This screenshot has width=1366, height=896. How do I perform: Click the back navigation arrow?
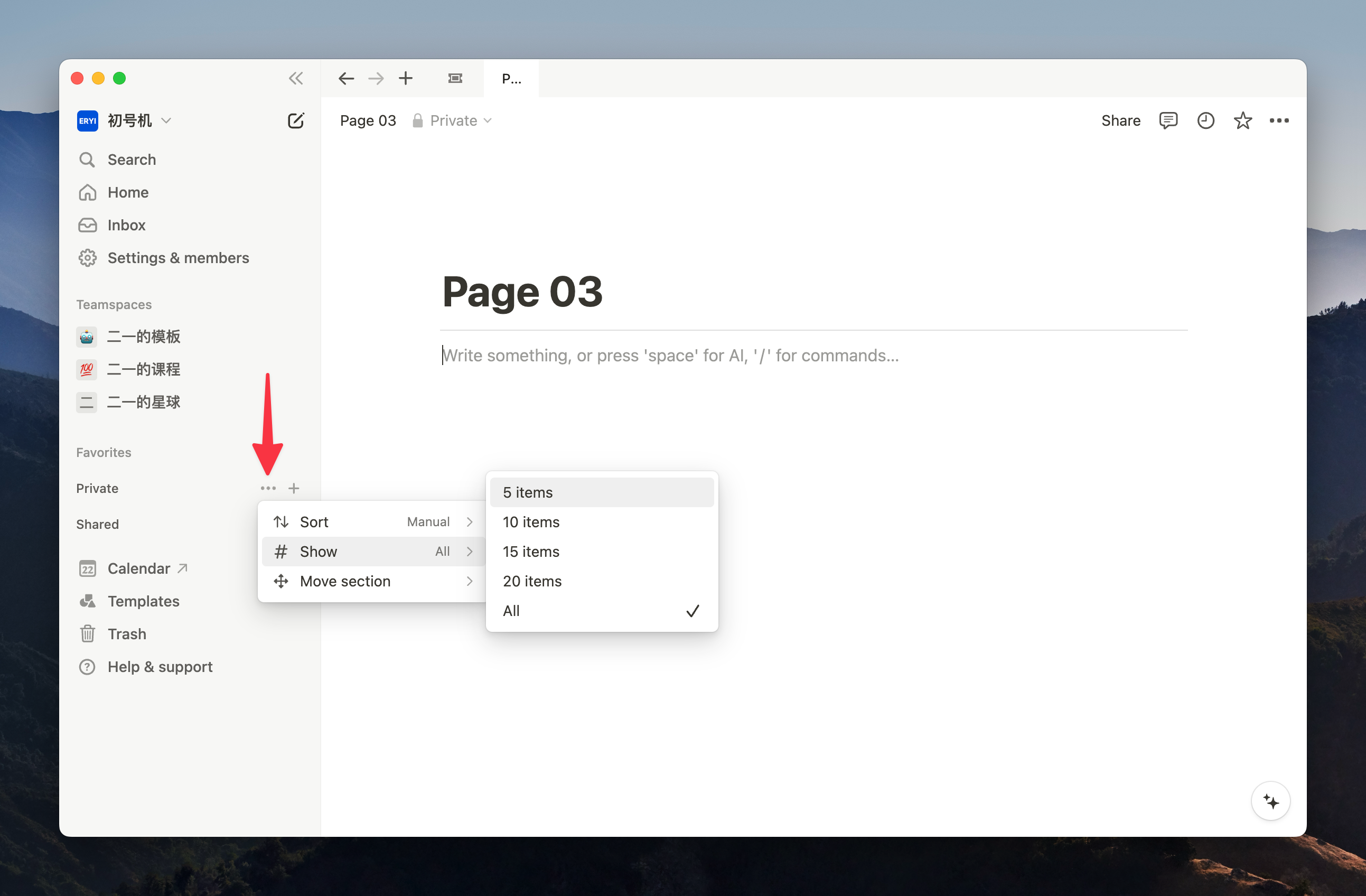(346, 78)
